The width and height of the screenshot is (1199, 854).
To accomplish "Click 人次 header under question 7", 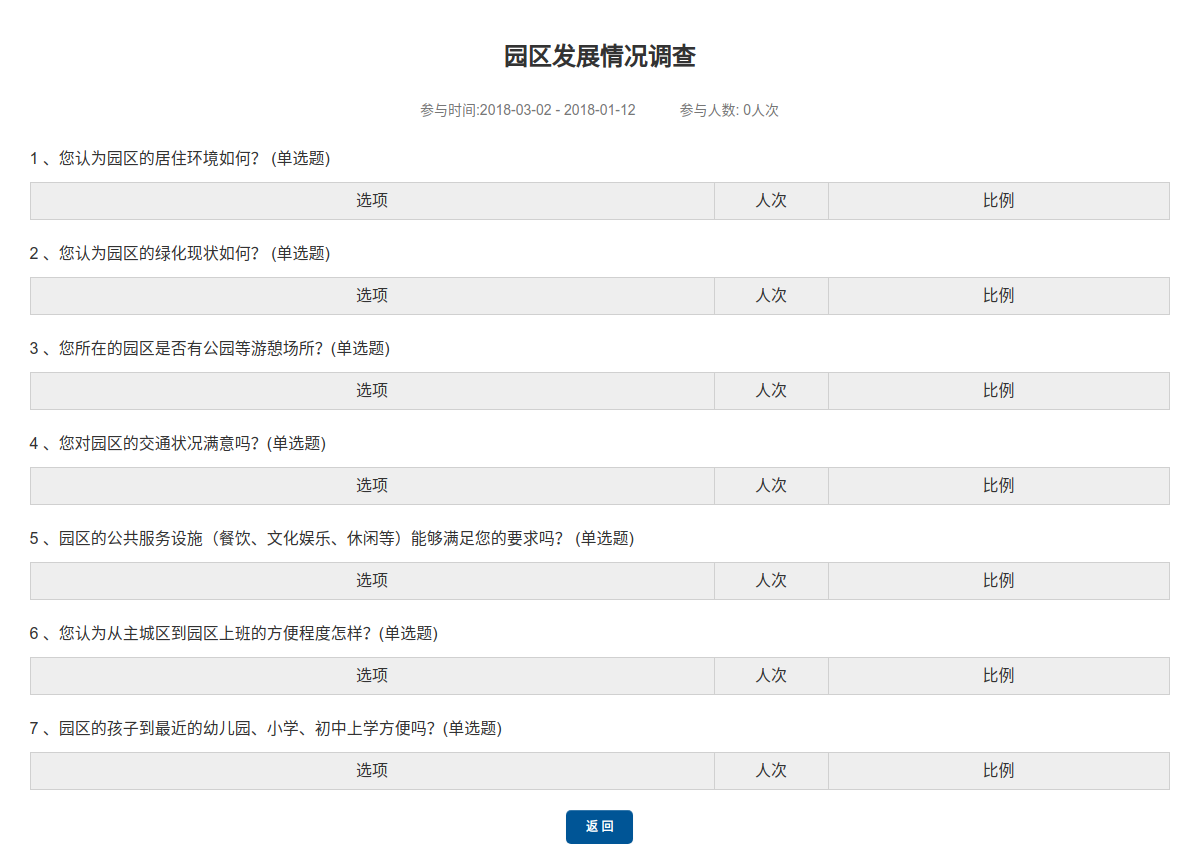I will [x=771, y=771].
